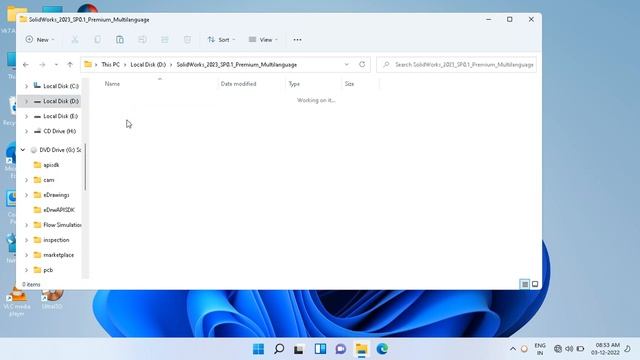The image size is (640, 360).
Task: Click the Share icon in toolbar
Action: [164, 40]
